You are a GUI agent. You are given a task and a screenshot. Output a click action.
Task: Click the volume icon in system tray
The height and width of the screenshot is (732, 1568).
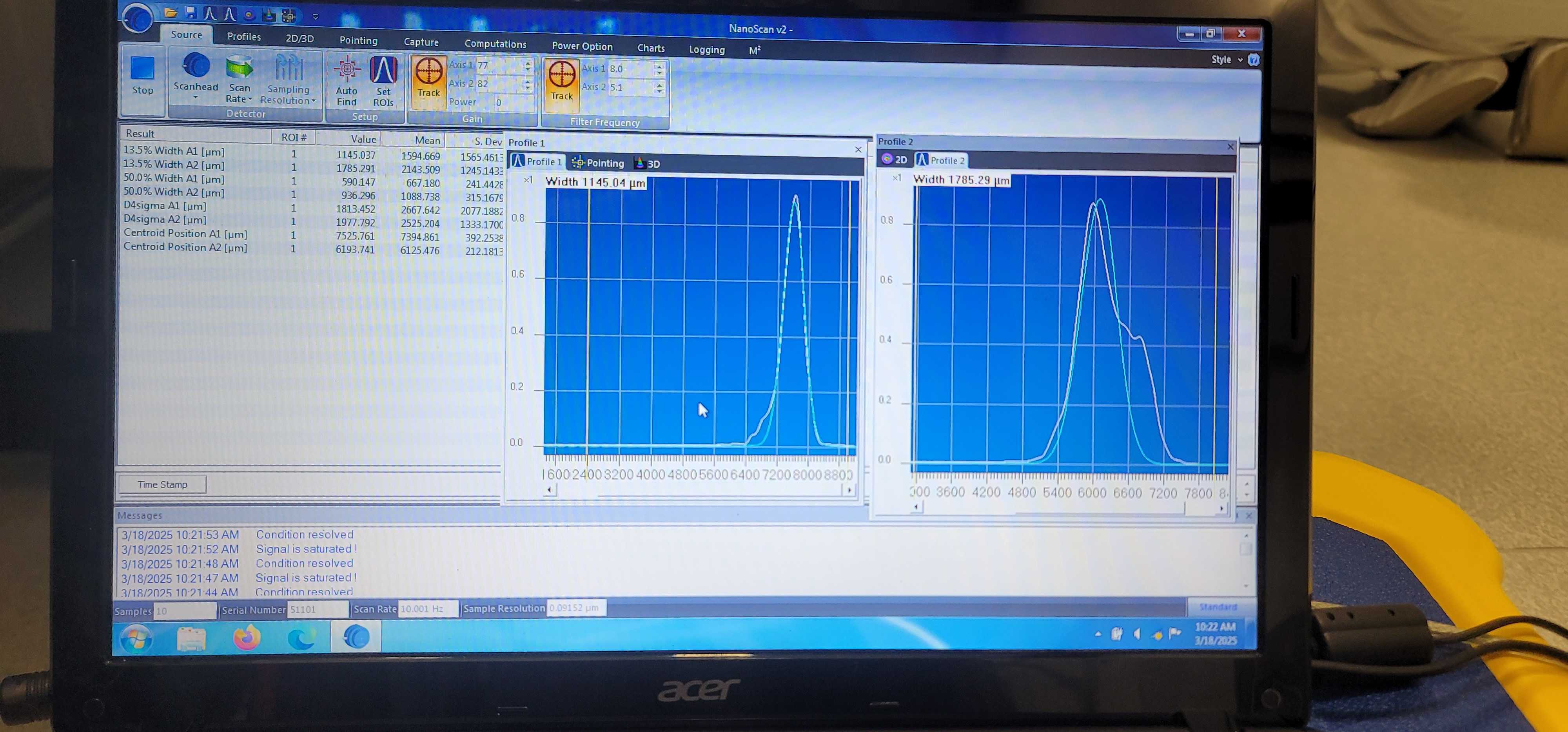tap(1136, 634)
